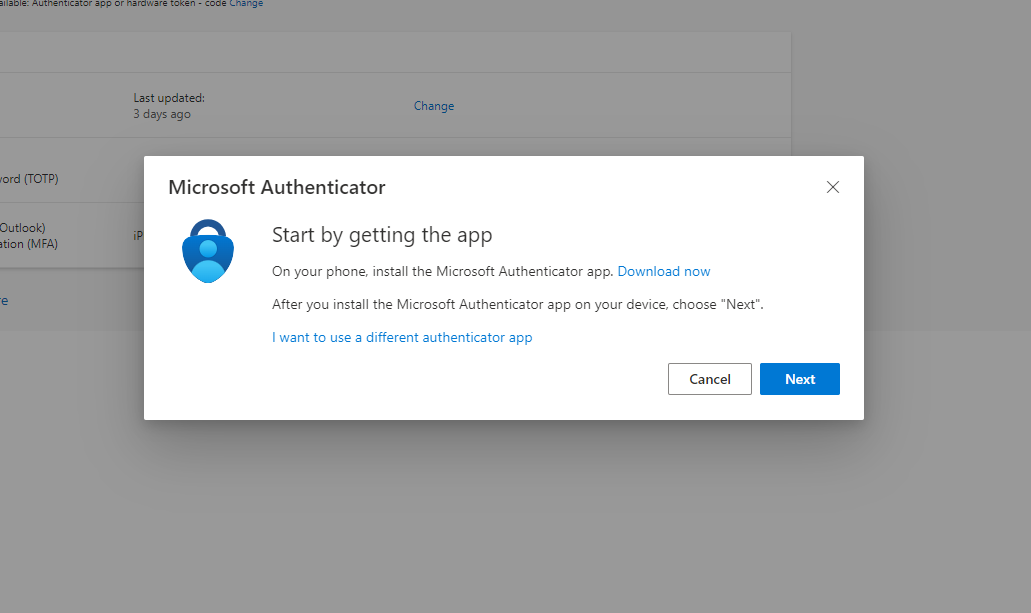Click the Change link after 'hardware token - code'
The image size is (1031, 613).
[x=246, y=3]
